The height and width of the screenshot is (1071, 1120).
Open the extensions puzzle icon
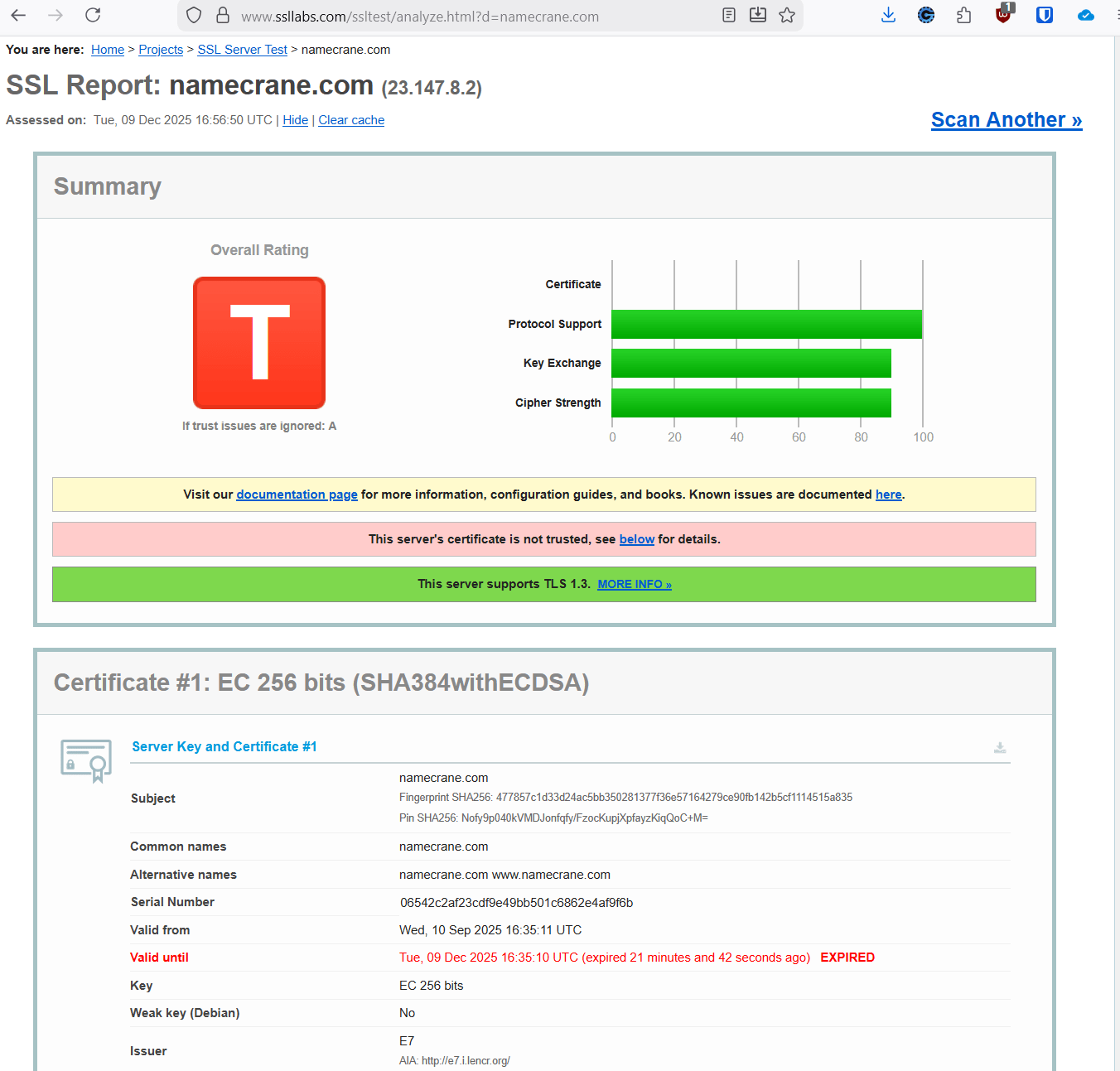pyautogui.click(x=963, y=15)
